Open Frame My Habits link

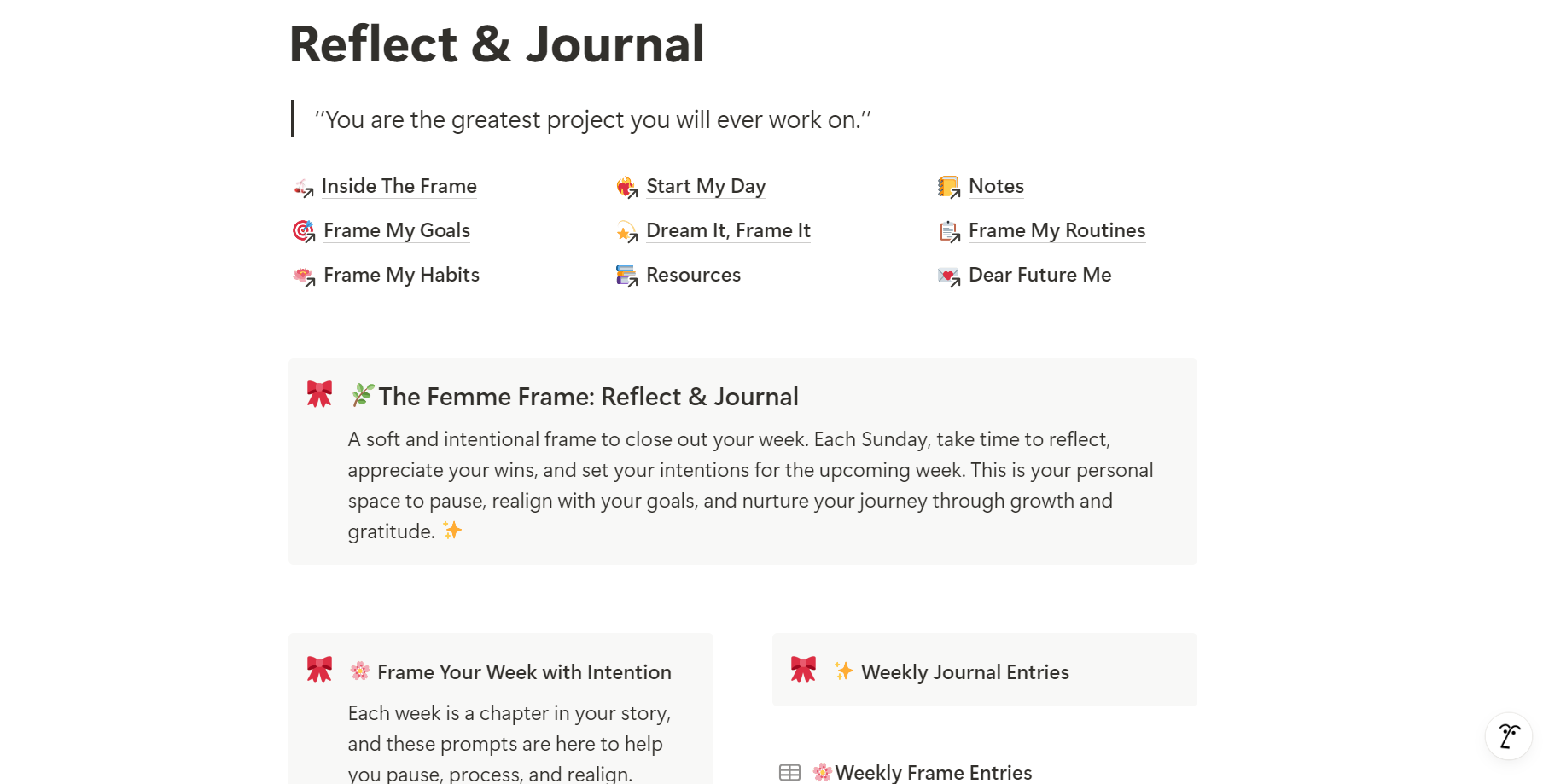tap(401, 275)
